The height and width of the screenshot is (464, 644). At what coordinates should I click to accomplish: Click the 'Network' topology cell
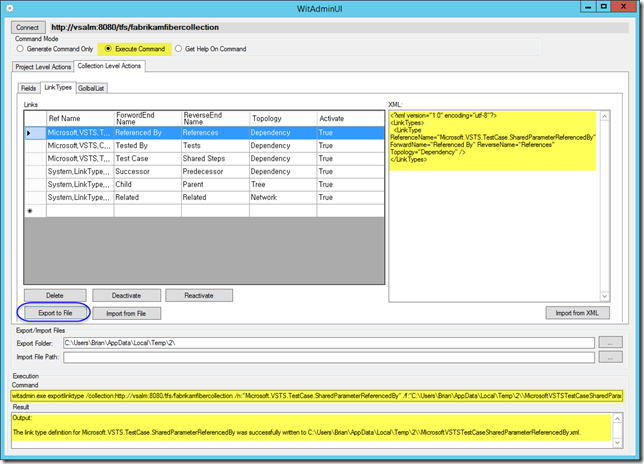[x=283, y=197]
